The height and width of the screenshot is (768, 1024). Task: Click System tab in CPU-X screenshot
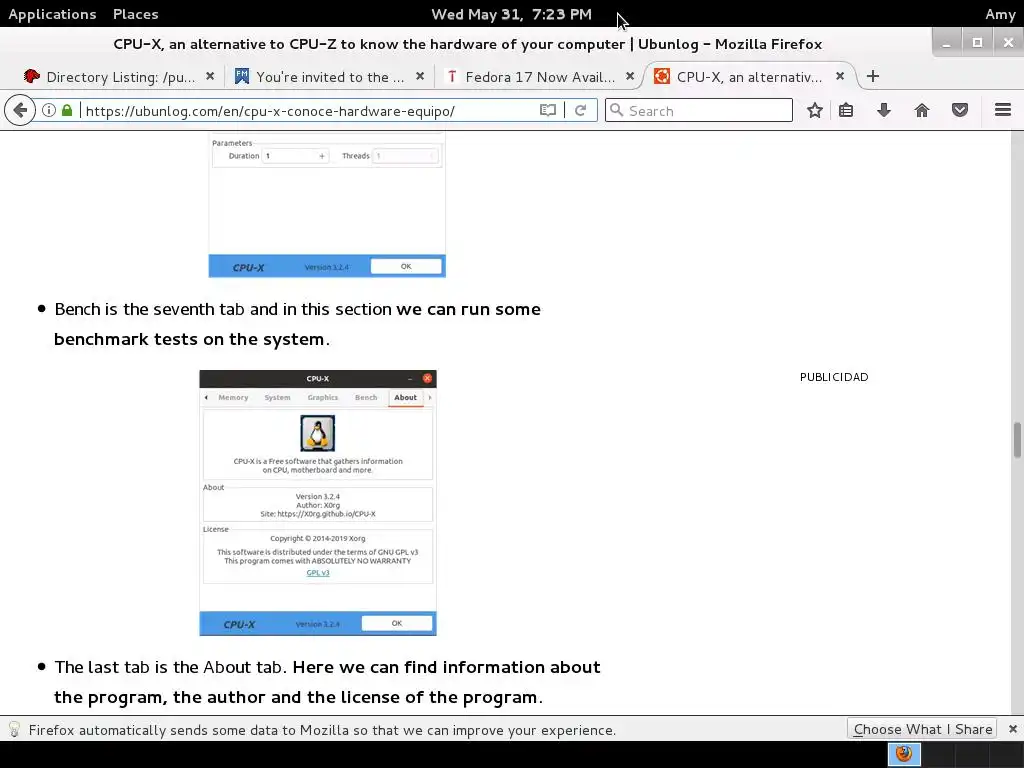pos(277,397)
